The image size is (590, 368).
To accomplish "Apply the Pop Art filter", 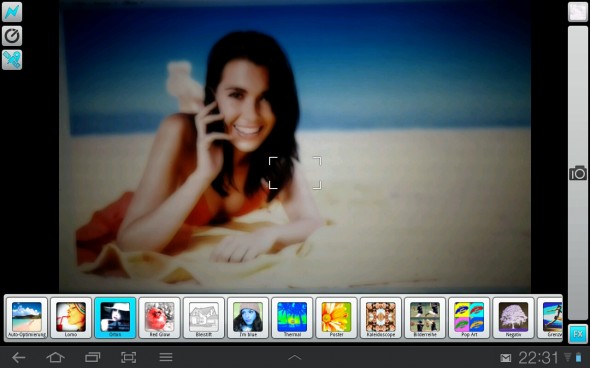I will click(469, 318).
